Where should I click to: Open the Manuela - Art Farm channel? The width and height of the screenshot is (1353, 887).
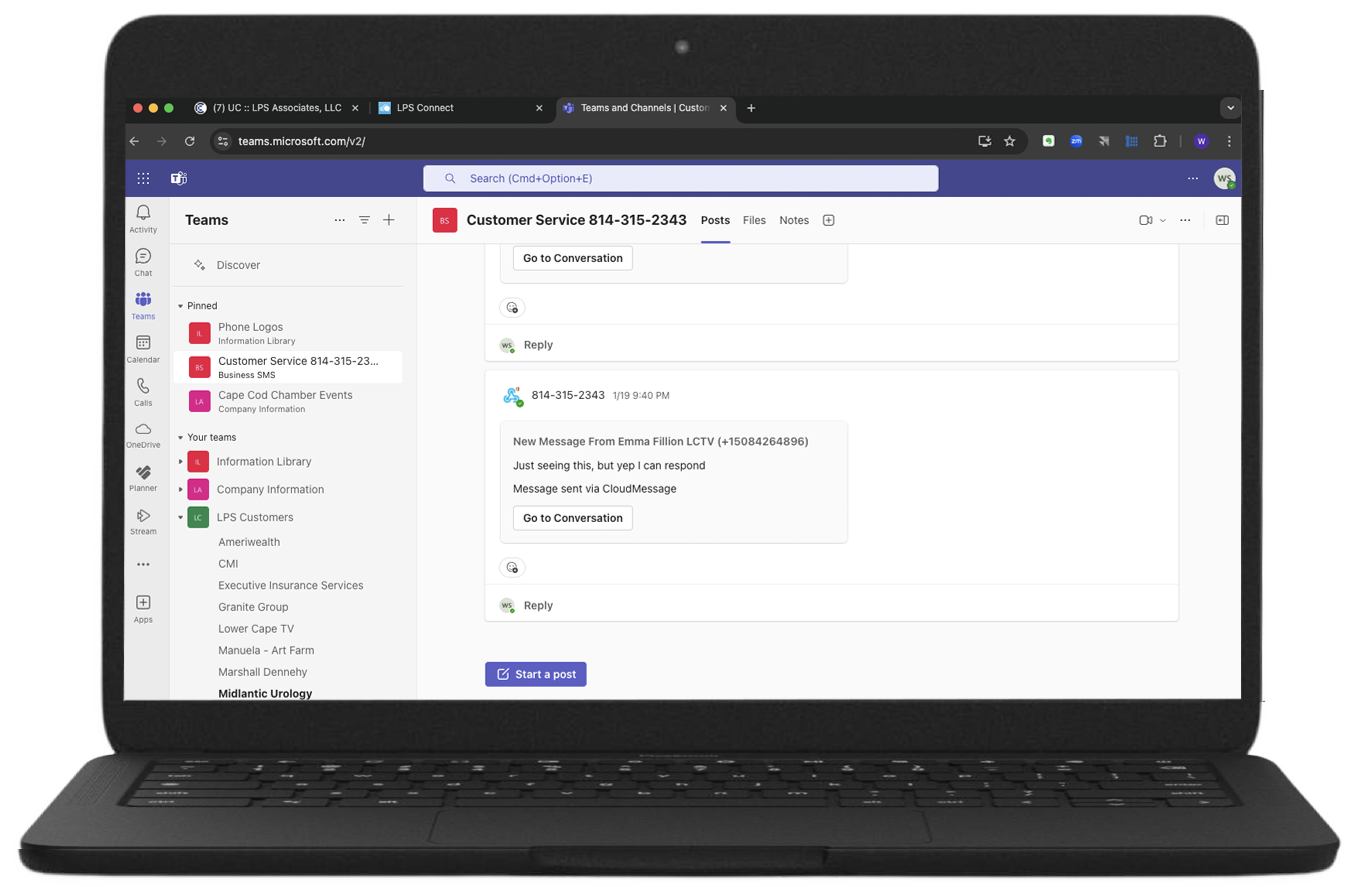[x=266, y=650]
